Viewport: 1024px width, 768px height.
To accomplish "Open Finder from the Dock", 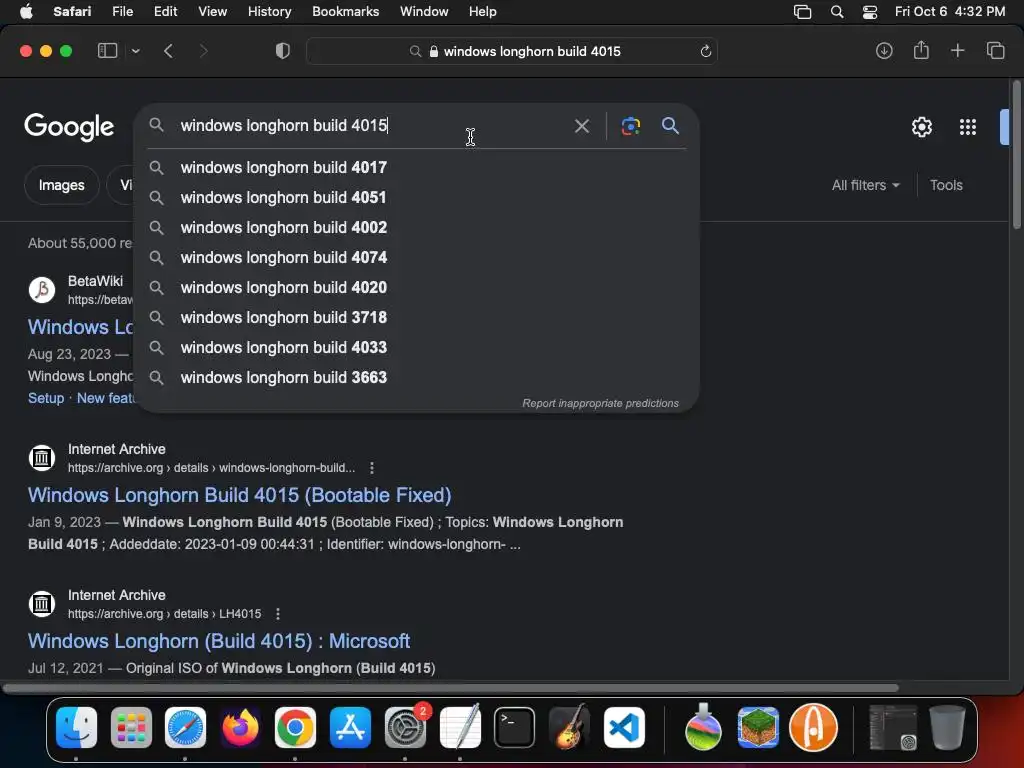I will tap(76, 727).
